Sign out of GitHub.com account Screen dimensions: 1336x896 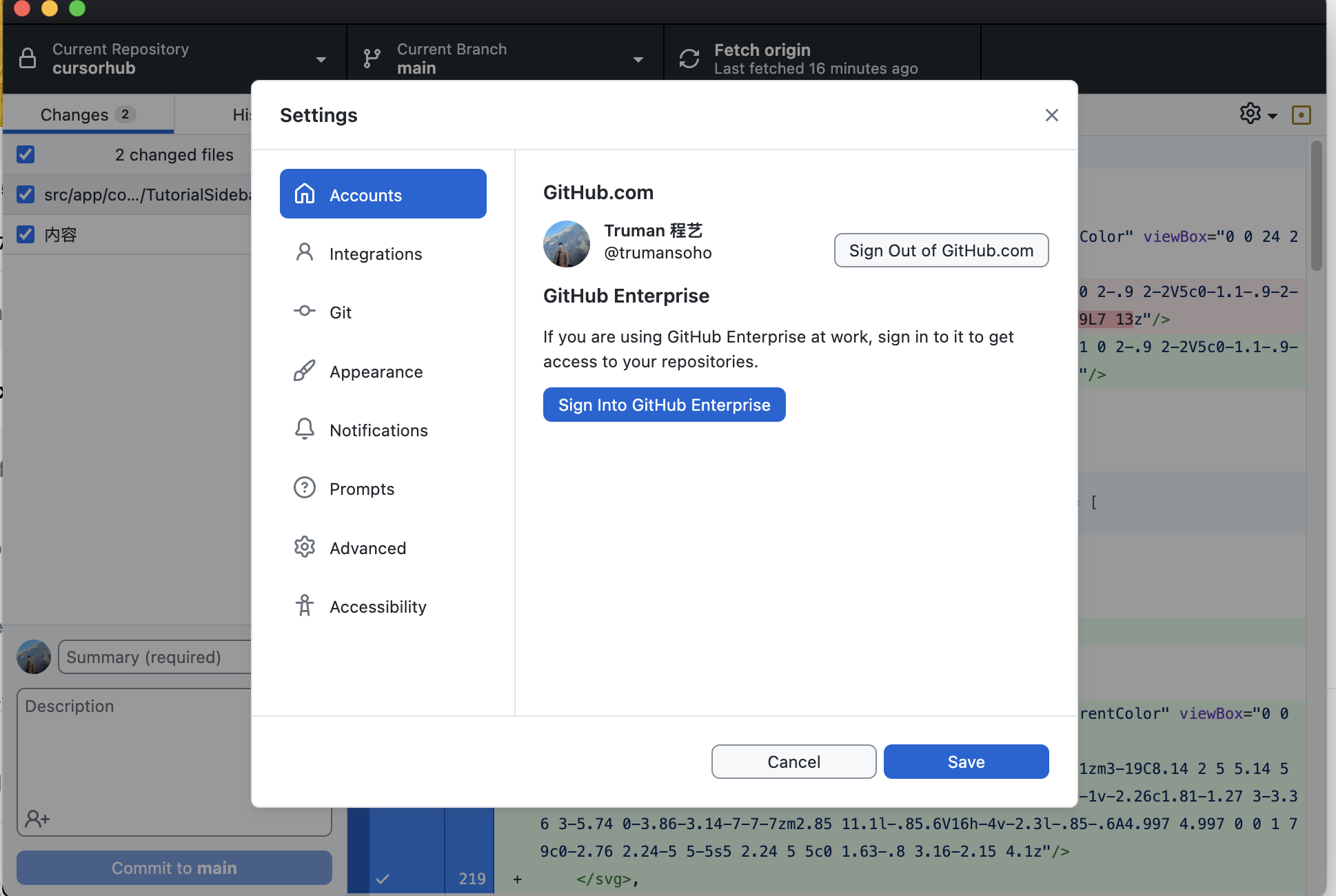pyautogui.click(x=941, y=250)
